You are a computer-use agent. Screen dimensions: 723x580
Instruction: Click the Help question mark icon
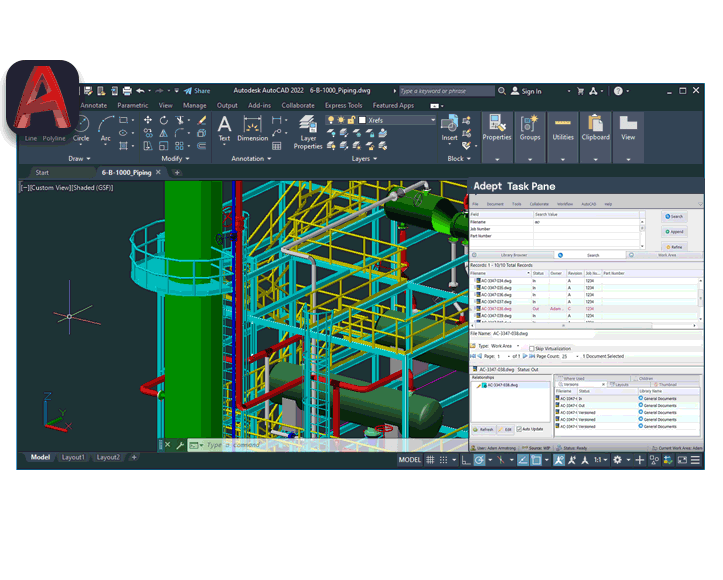(x=618, y=91)
